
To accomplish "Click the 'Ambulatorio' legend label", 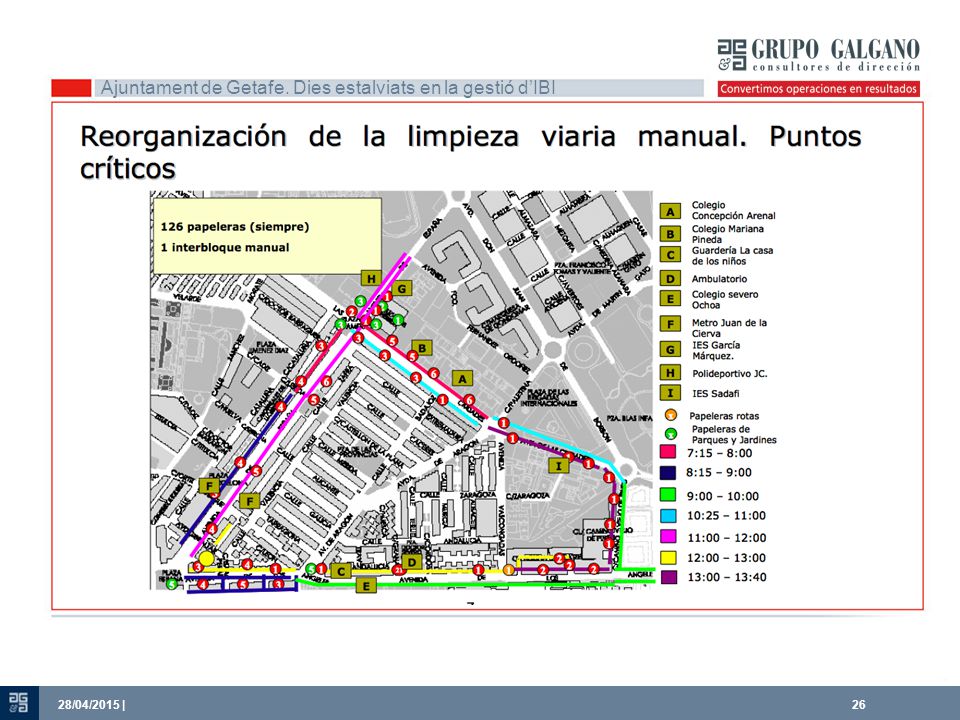I will point(719,279).
